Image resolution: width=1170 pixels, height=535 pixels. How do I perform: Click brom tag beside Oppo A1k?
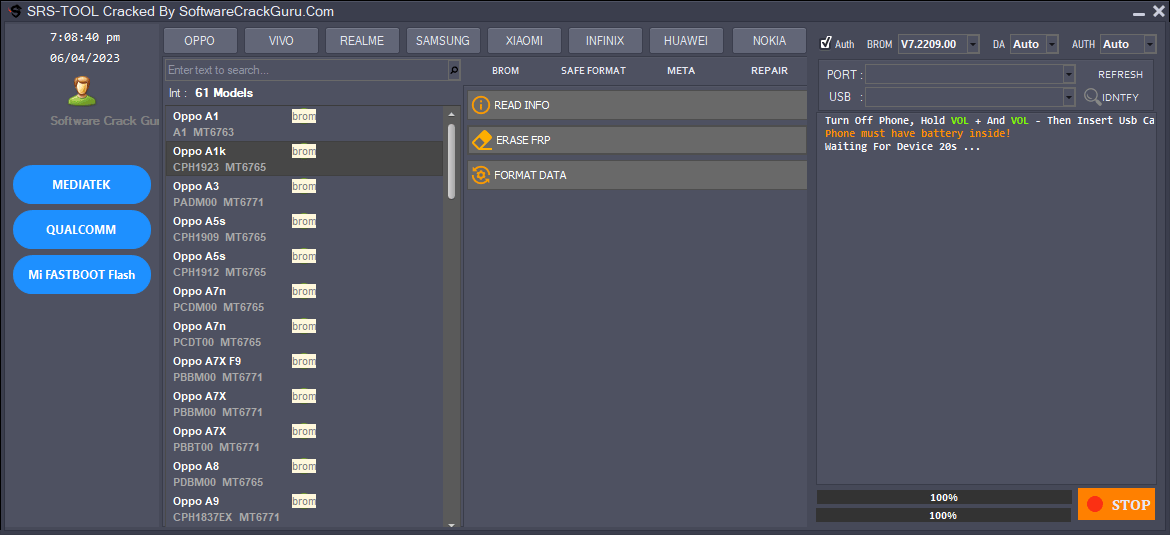pyautogui.click(x=304, y=151)
